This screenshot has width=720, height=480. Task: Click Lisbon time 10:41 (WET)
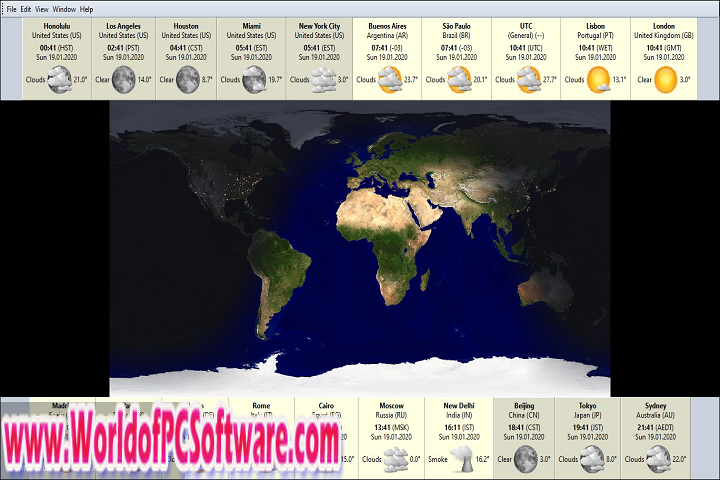pos(596,48)
